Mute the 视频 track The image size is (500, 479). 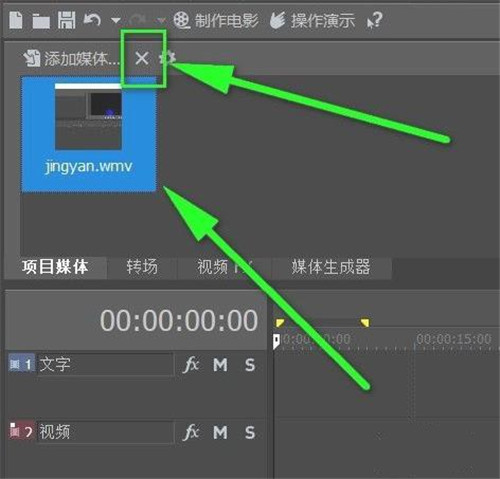tap(220, 432)
